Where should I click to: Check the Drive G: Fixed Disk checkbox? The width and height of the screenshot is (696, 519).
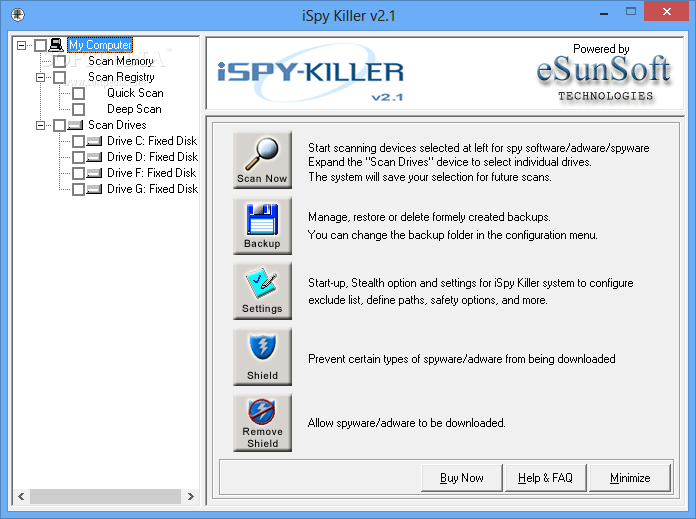79,189
